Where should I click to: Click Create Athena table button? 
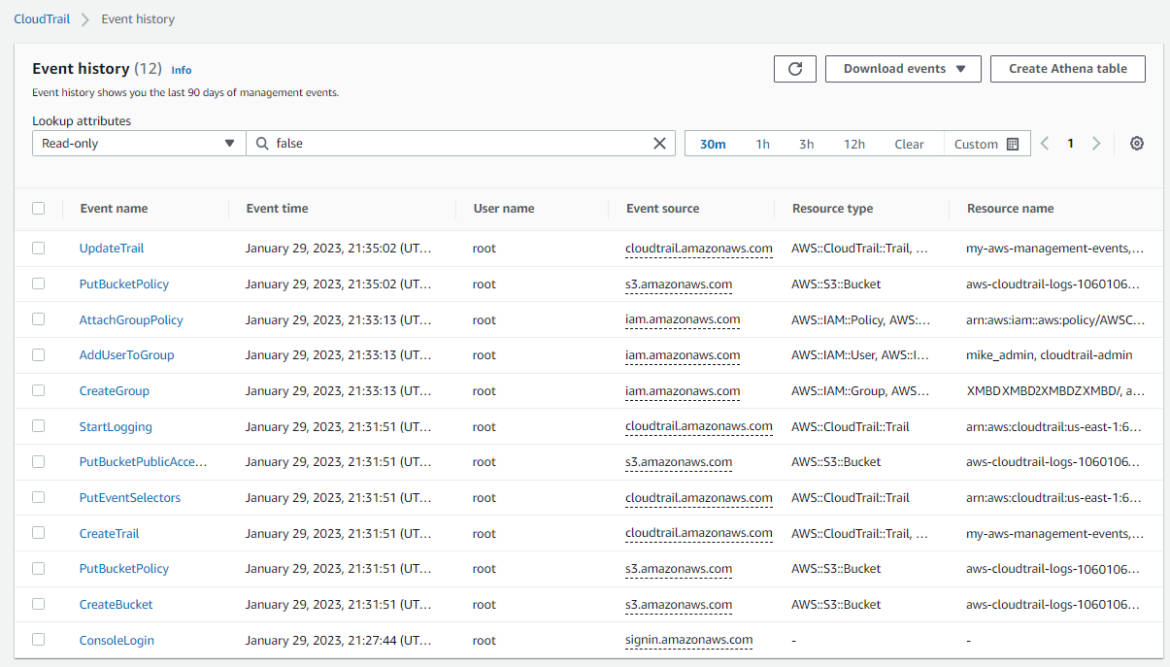(x=1068, y=69)
